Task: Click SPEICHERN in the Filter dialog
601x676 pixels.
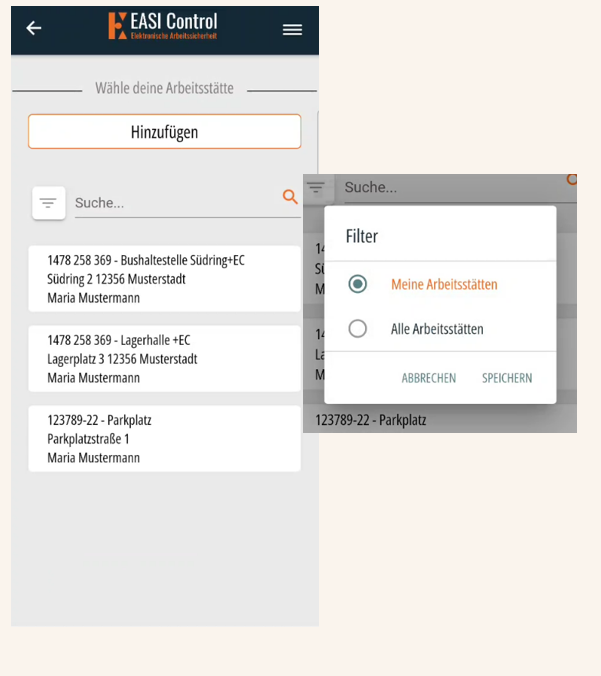Action: pyautogui.click(x=507, y=378)
